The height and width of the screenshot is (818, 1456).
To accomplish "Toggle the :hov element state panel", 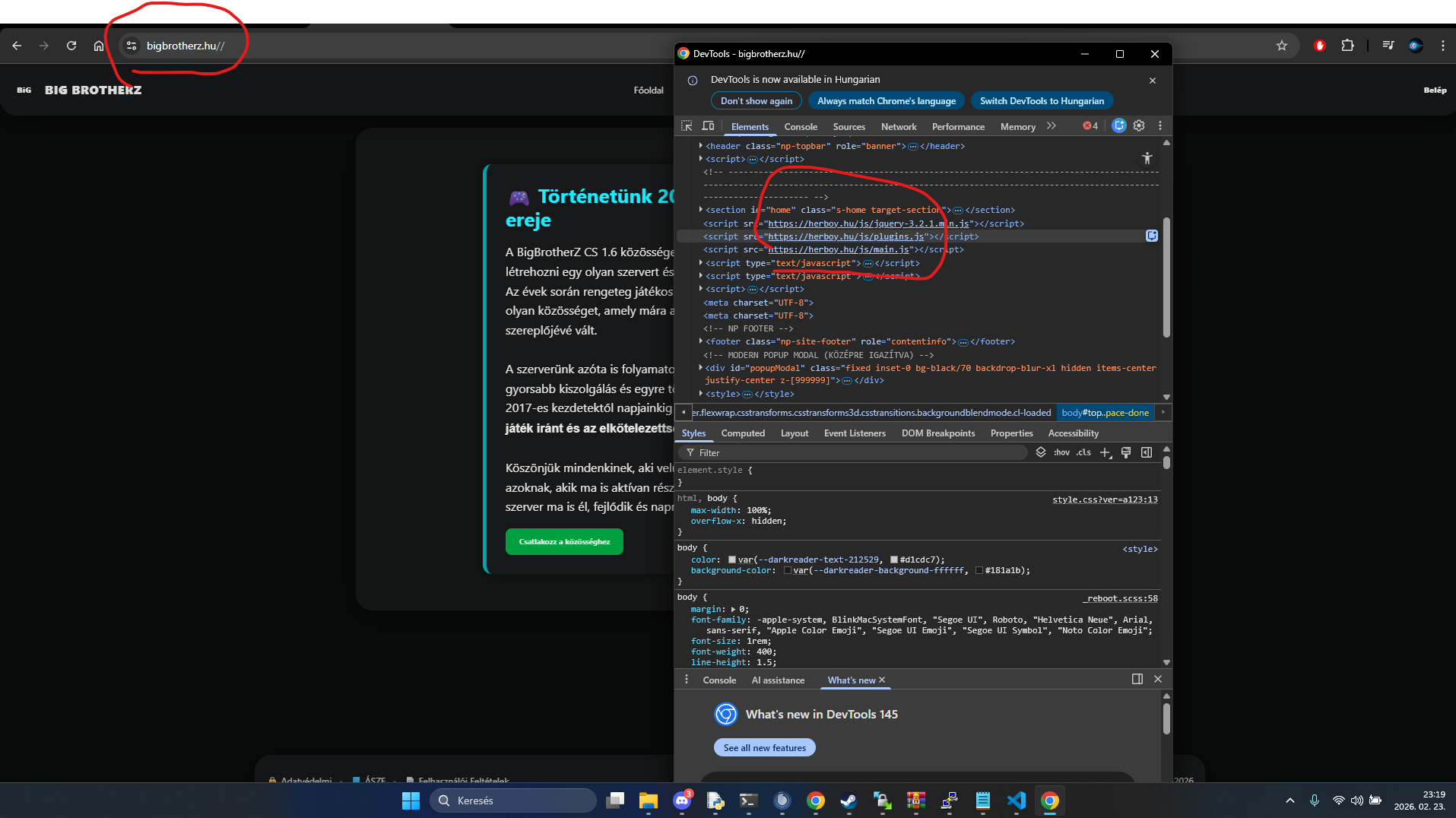I will 1061,453.
